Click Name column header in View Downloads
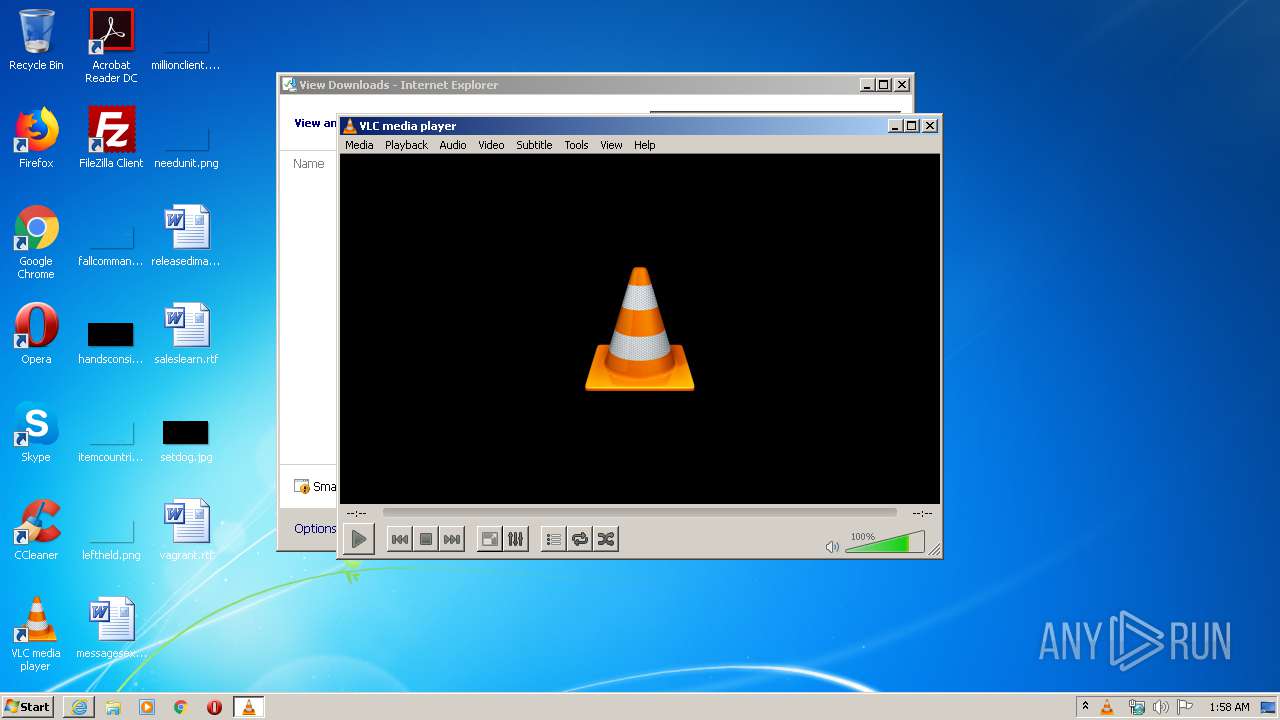 point(309,163)
